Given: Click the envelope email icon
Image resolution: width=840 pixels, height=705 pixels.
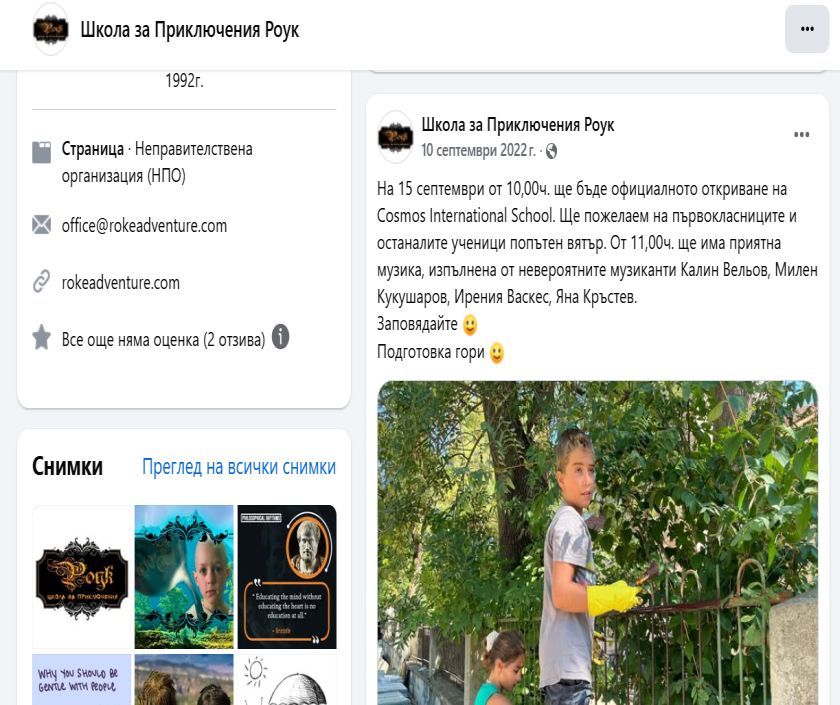Looking at the screenshot, I should [x=42, y=225].
